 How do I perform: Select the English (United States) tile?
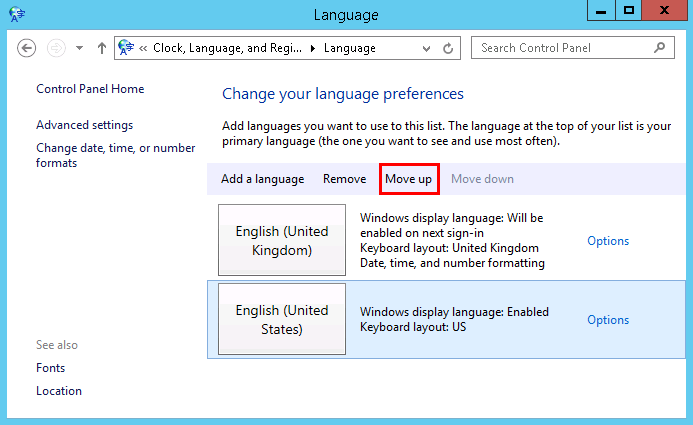coord(282,319)
